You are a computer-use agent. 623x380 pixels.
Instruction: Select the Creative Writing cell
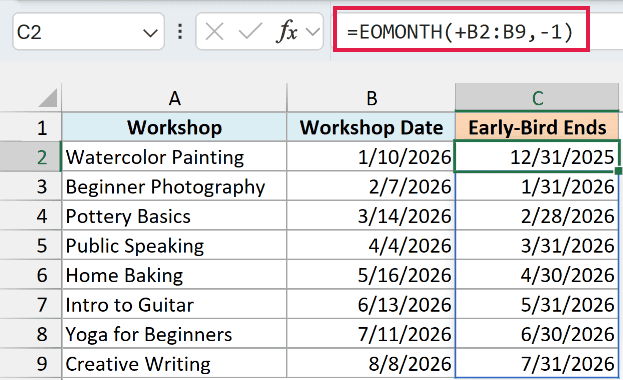click(174, 363)
